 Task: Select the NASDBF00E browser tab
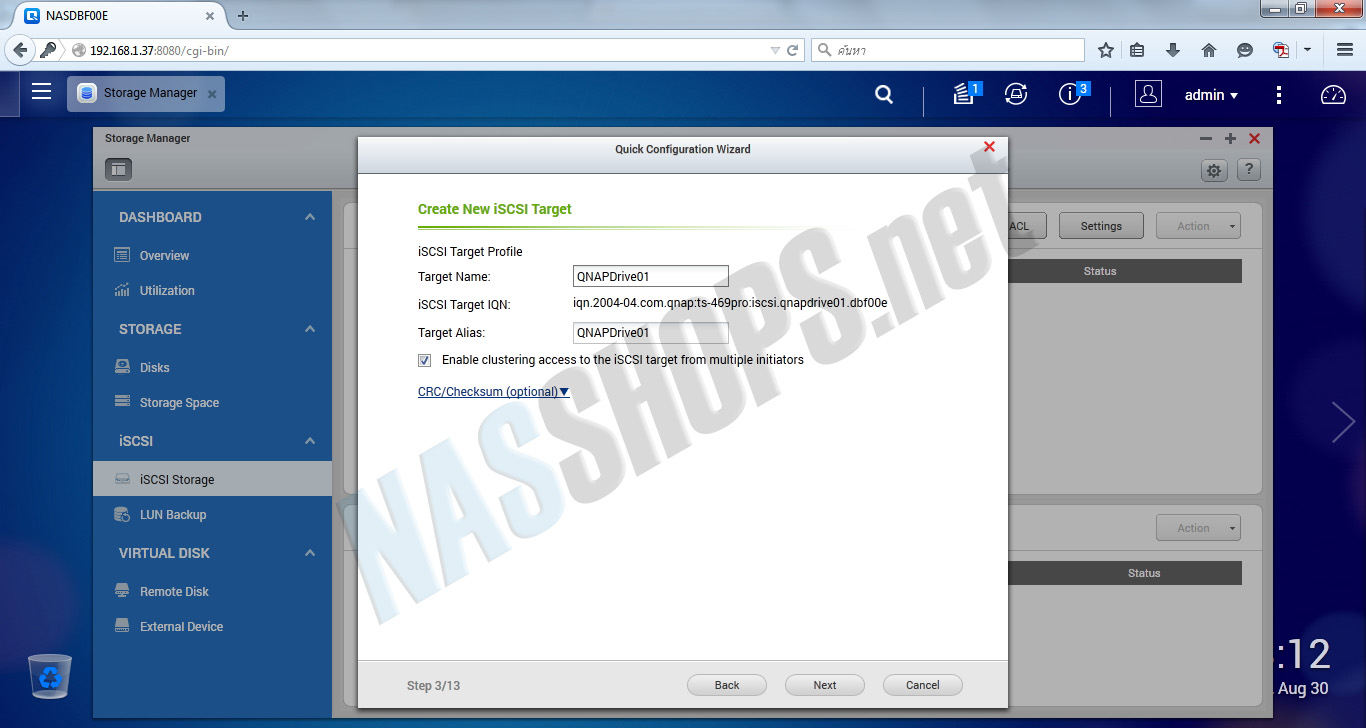119,16
